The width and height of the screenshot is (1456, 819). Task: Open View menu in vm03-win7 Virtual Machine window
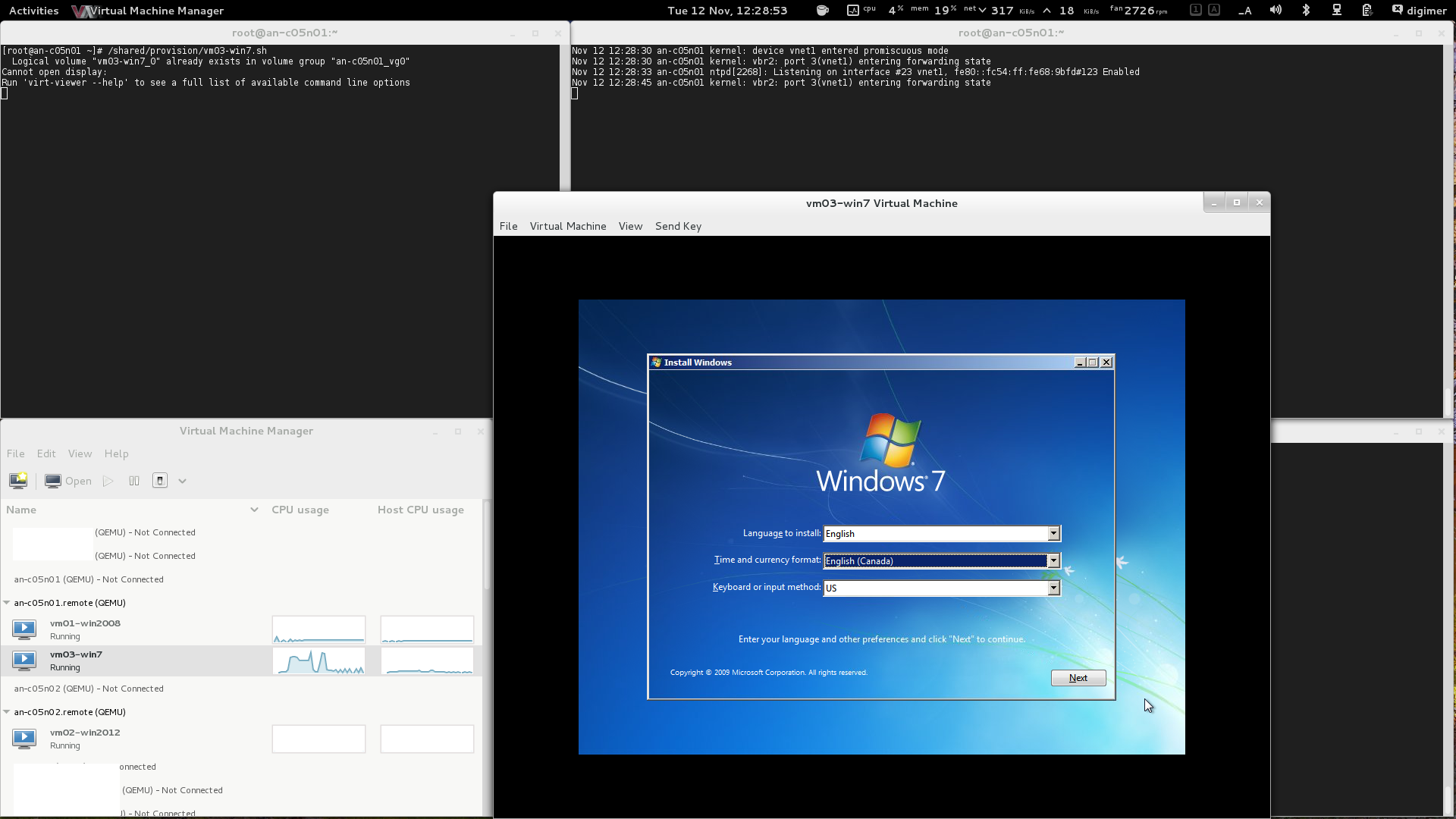[630, 226]
